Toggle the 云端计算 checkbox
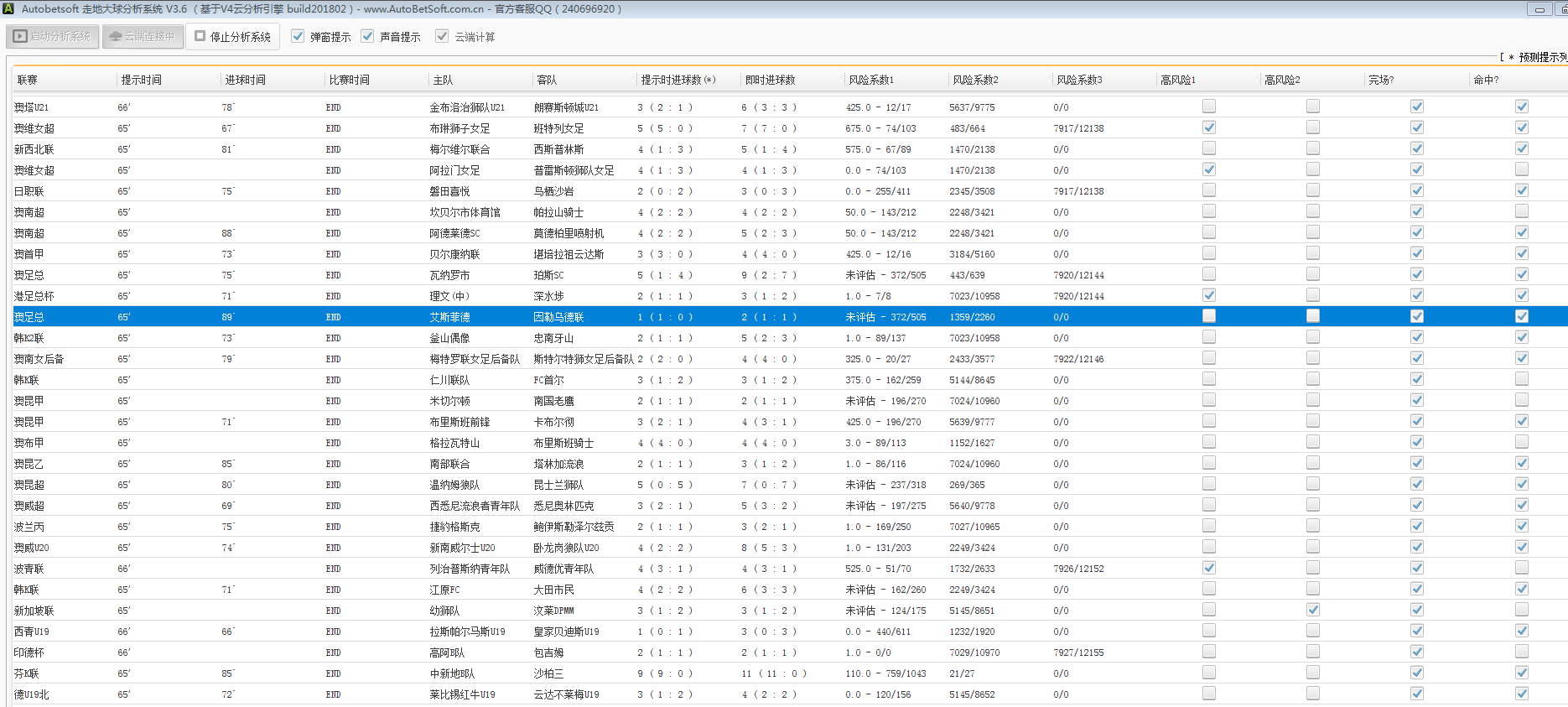 click(x=442, y=36)
